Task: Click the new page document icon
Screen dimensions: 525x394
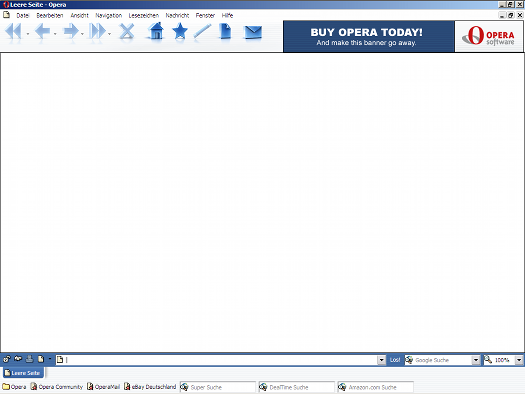Action: point(225,31)
